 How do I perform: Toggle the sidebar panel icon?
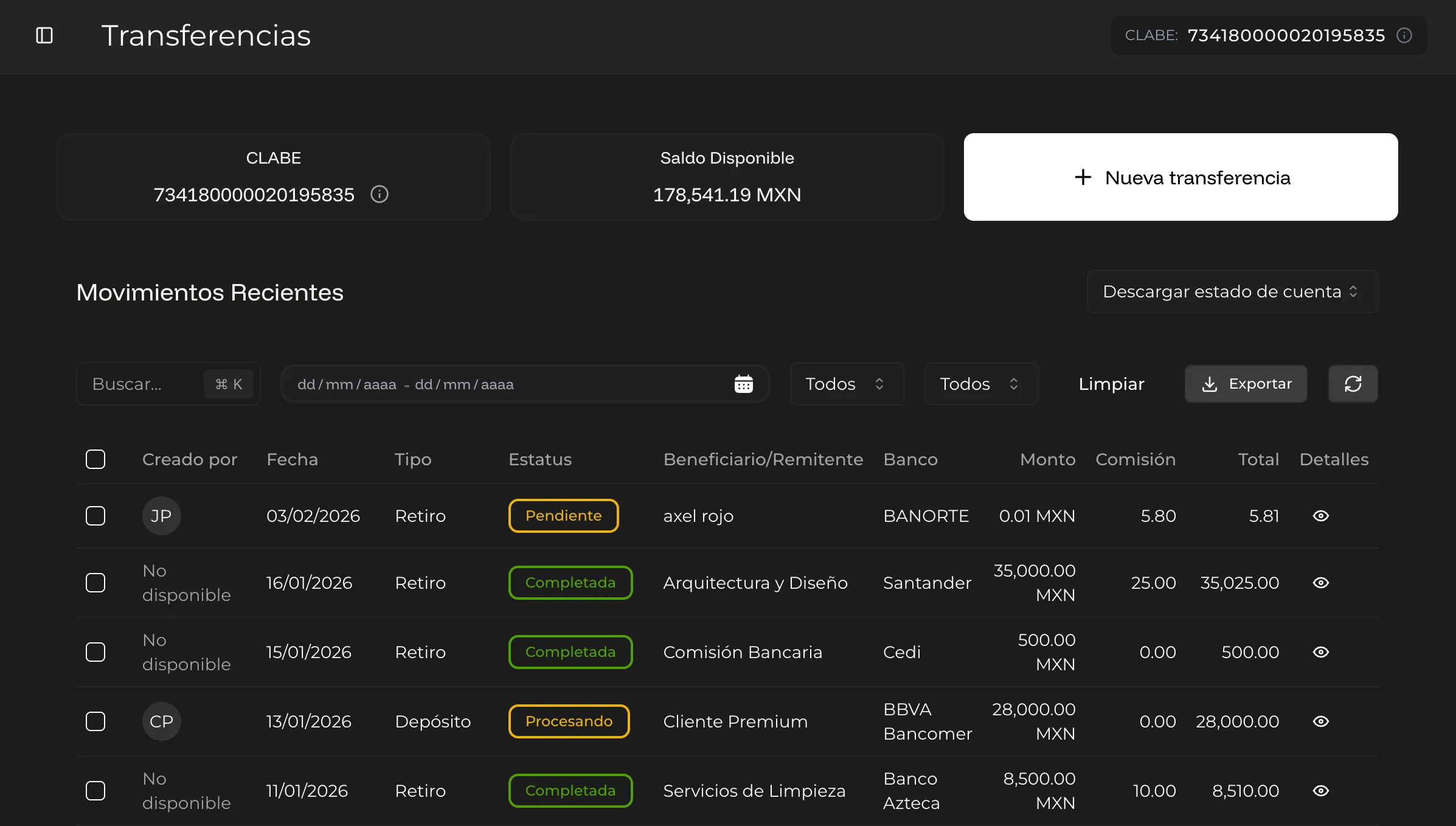pyautogui.click(x=43, y=35)
